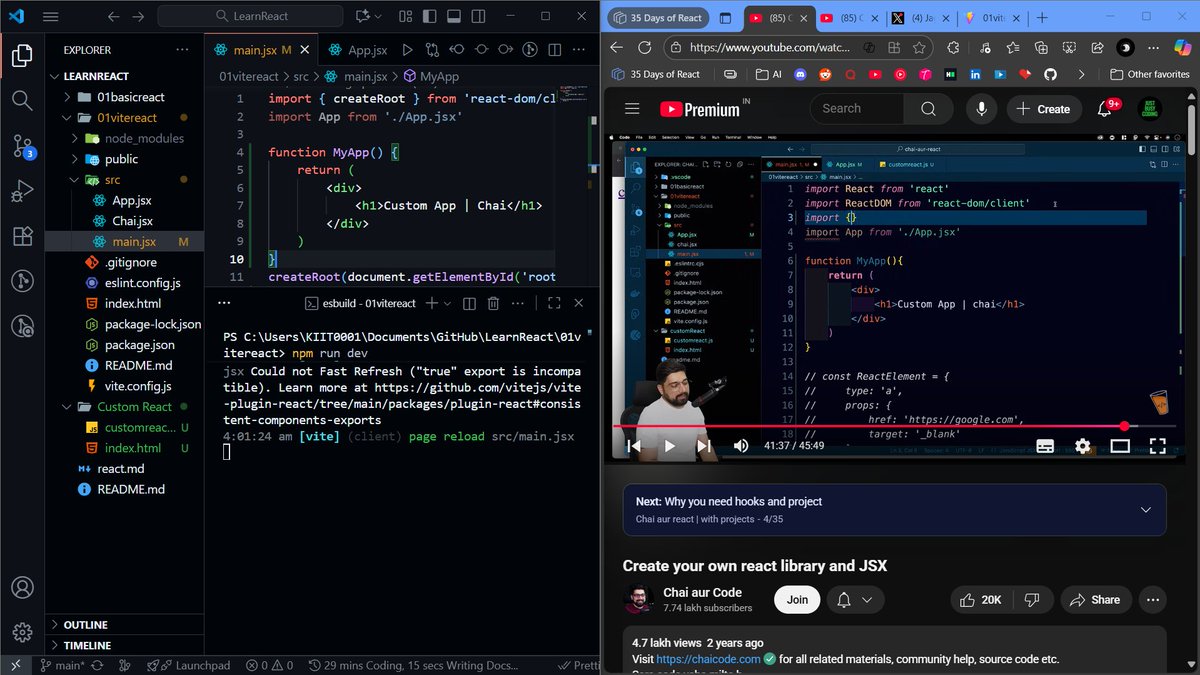Play the paused YouTube video

pos(669,446)
